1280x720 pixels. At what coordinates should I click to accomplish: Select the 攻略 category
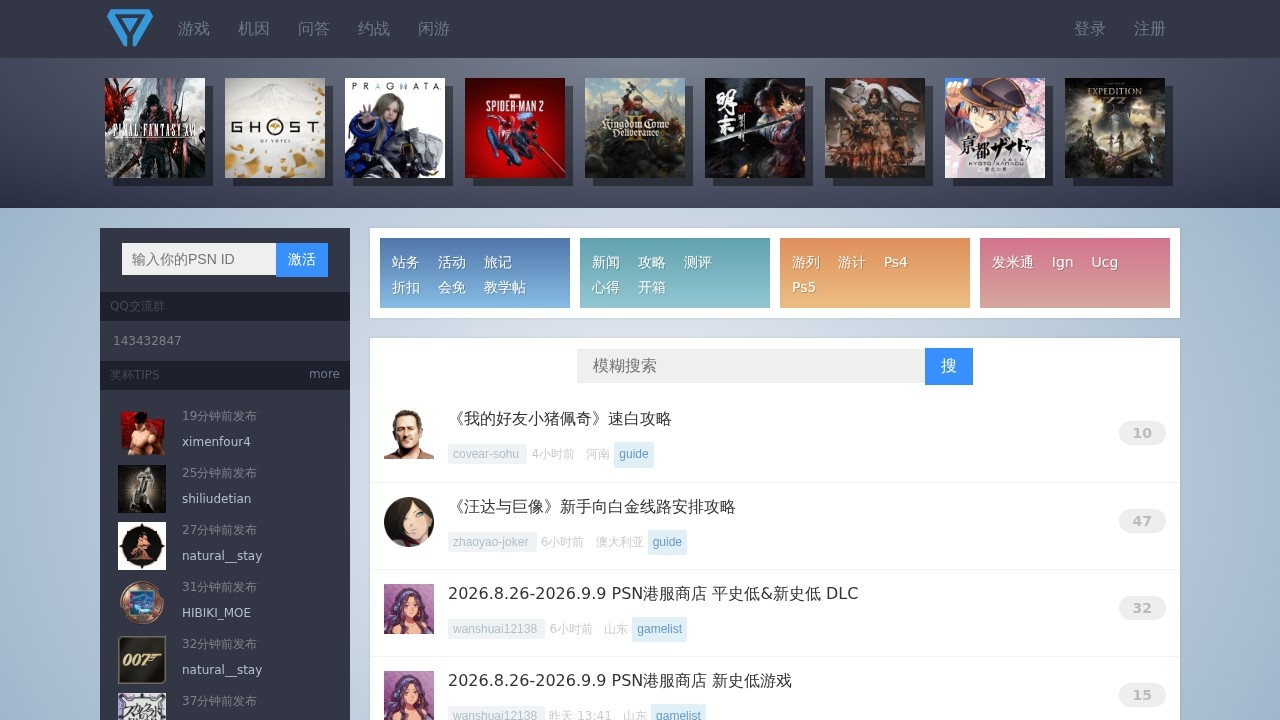pyautogui.click(x=652, y=262)
